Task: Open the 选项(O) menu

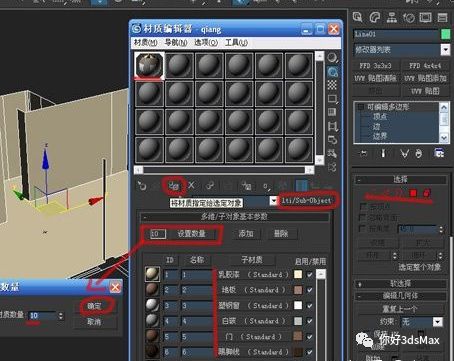Action: tap(206, 43)
